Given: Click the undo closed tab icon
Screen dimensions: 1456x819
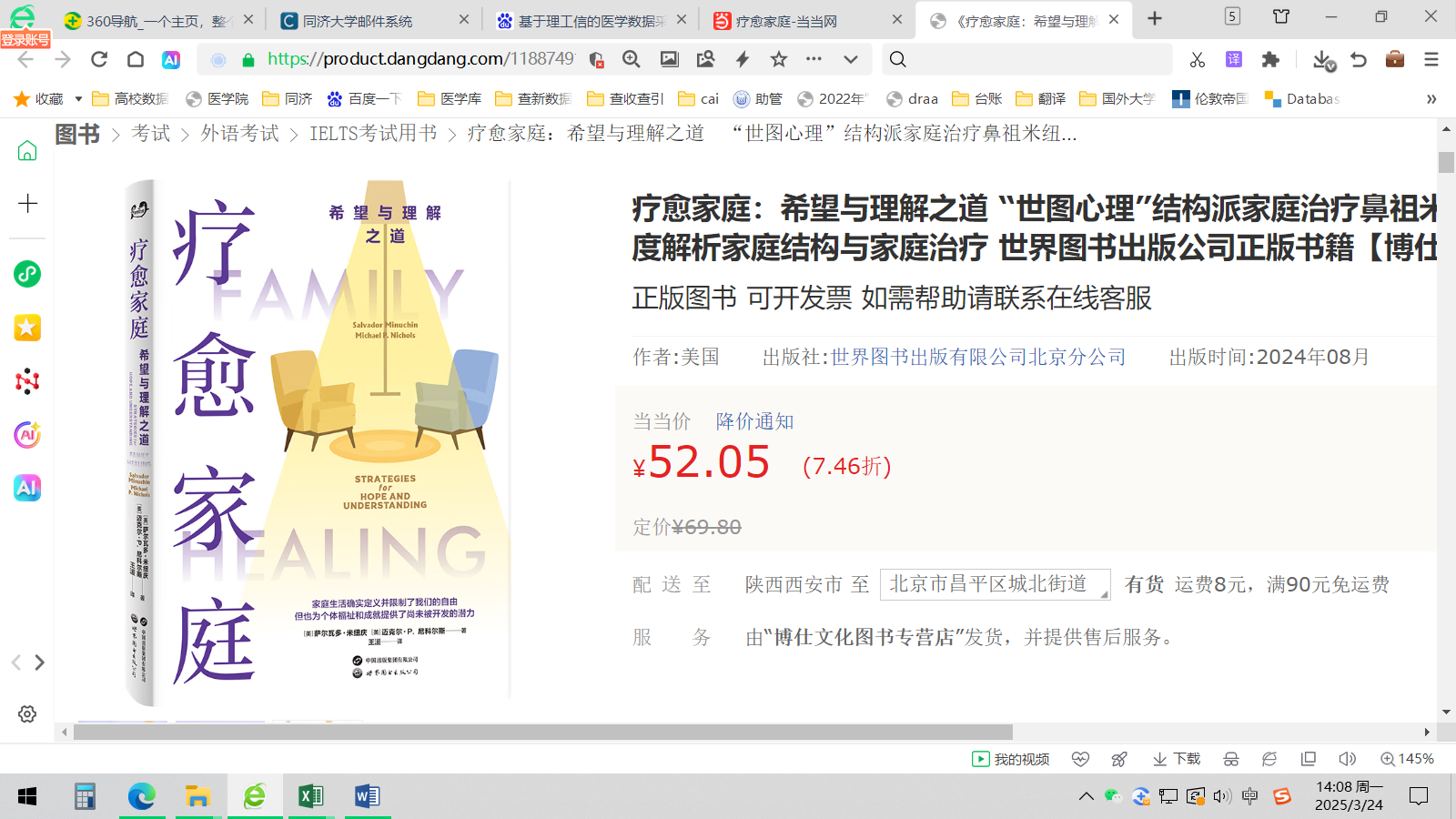Looking at the screenshot, I should pyautogui.click(x=1359, y=60).
